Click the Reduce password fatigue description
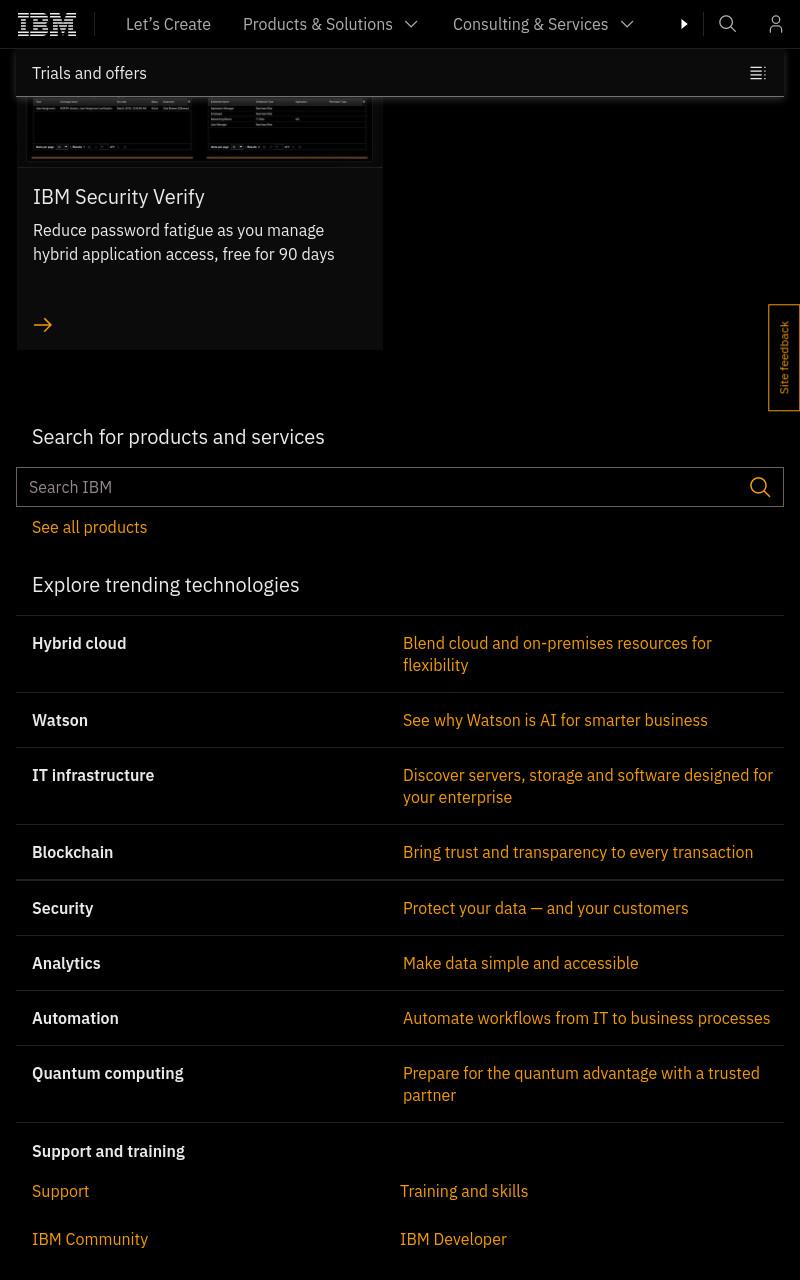The width and height of the screenshot is (800, 1280). (x=184, y=242)
